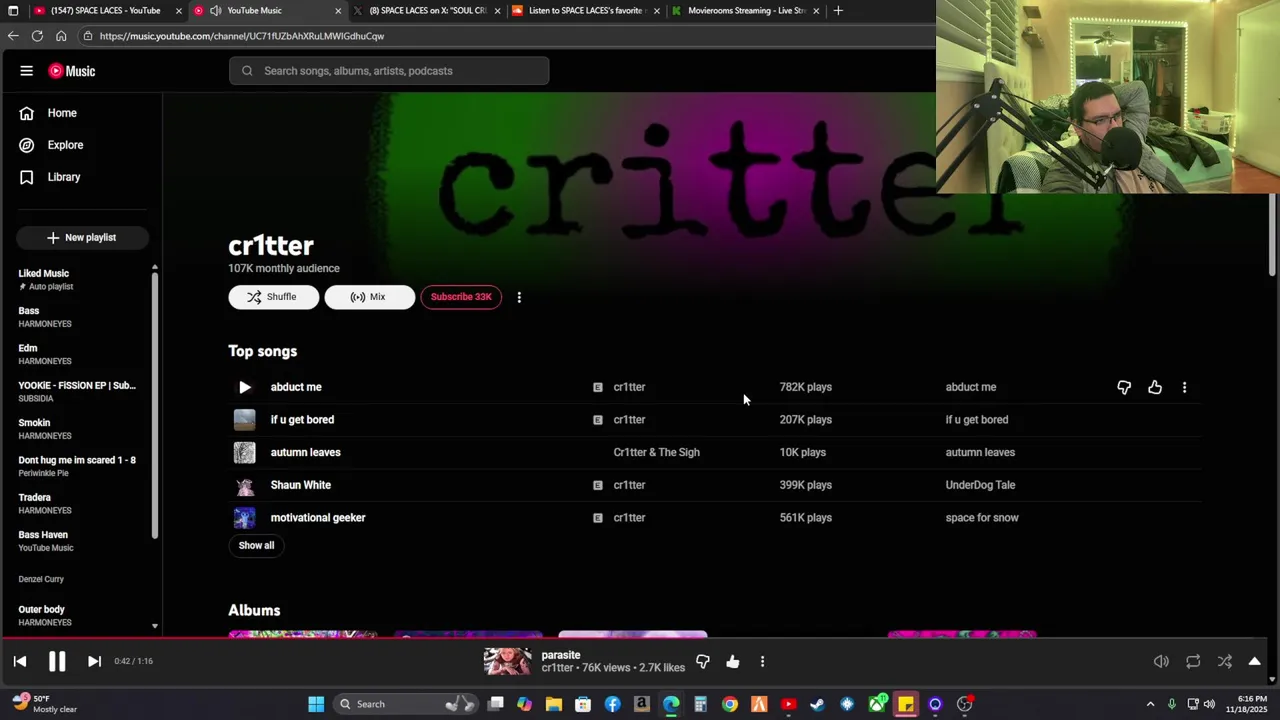The width and height of the screenshot is (1280, 720).
Task: Open Steam from taskbar
Action: coord(818,704)
